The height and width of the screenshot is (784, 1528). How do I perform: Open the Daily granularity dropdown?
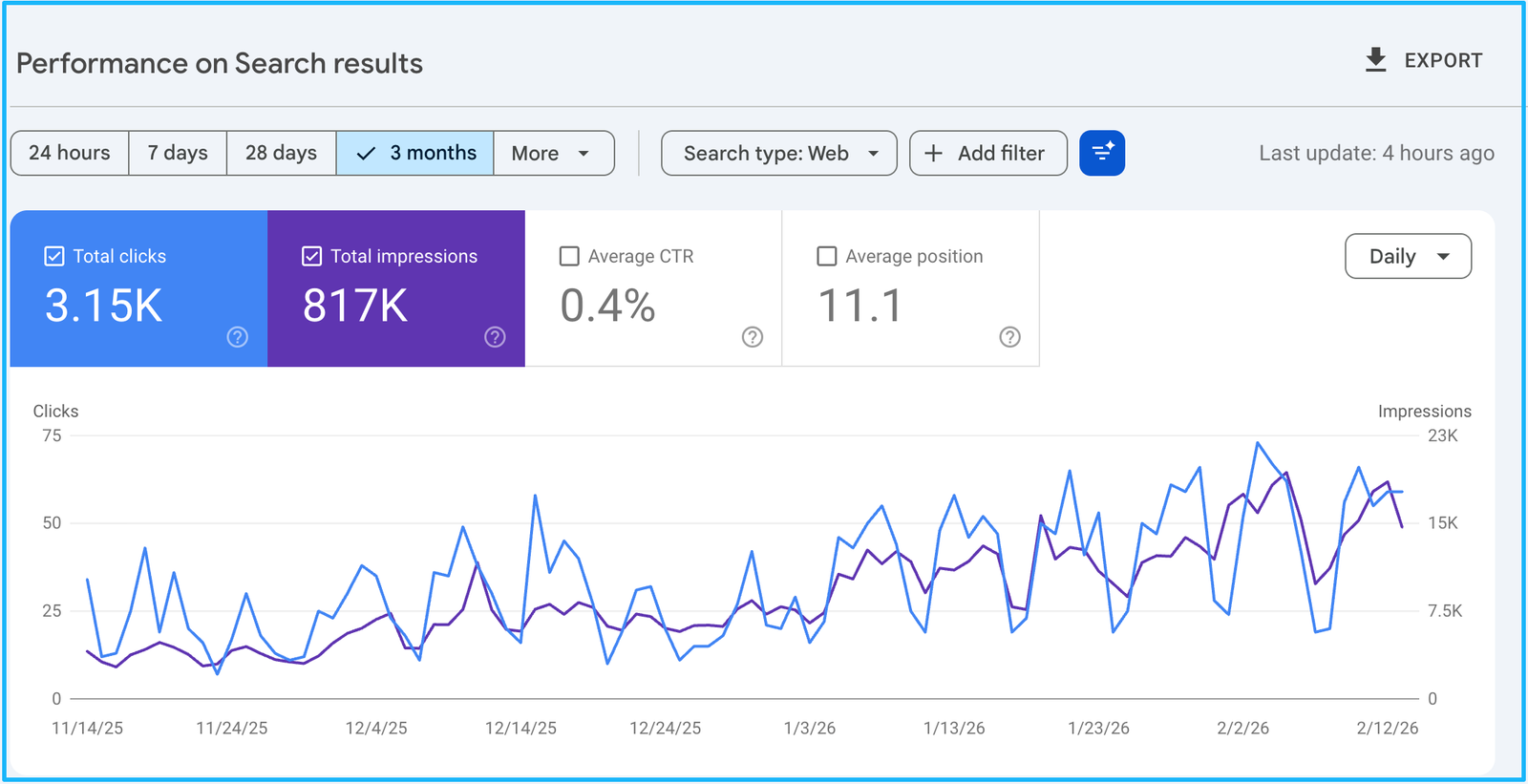coord(1408,256)
